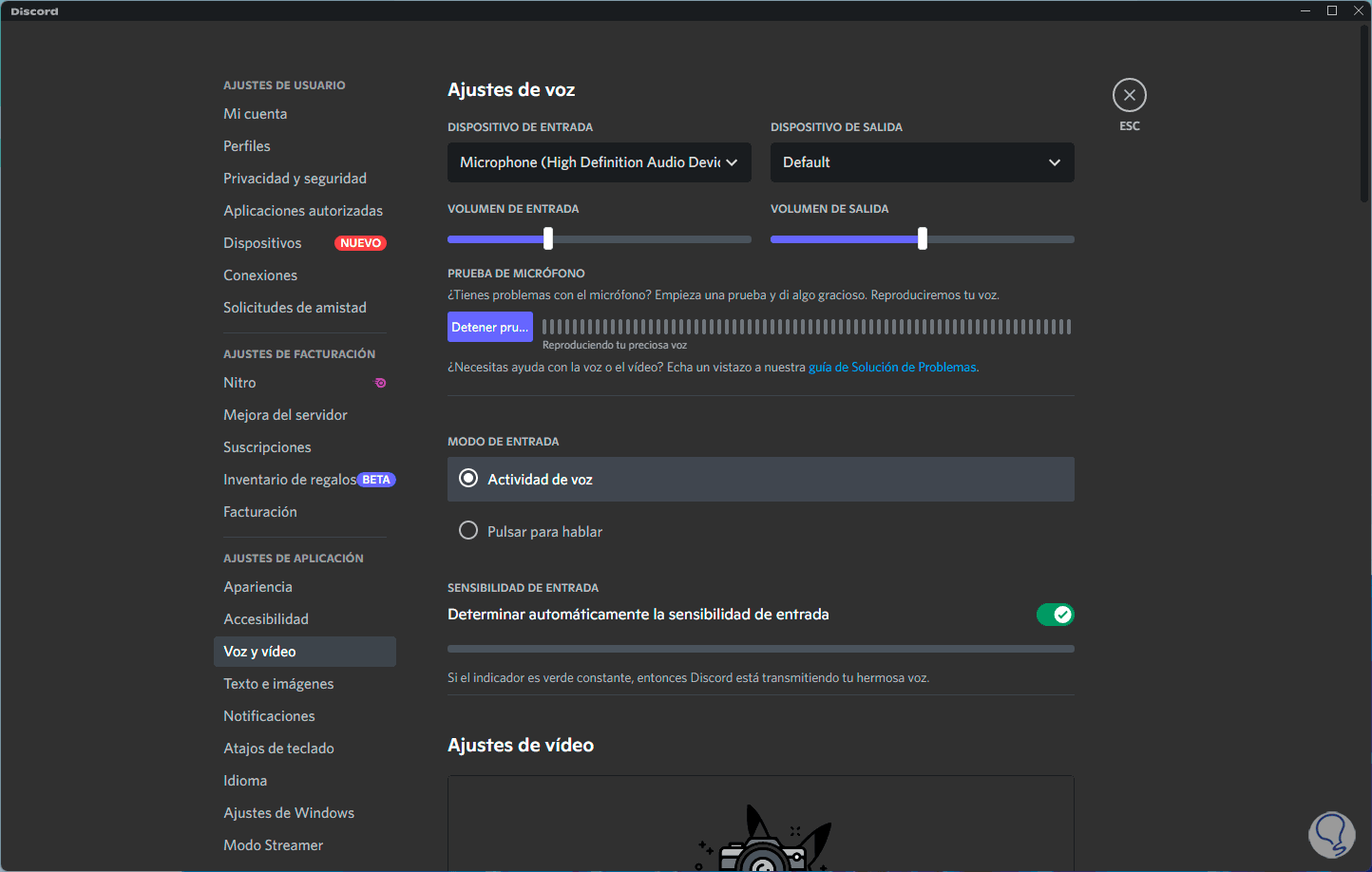This screenshot has width=1372, height=872.
Task: Open Apariencia settings section
Action: [x=257, y=587]
